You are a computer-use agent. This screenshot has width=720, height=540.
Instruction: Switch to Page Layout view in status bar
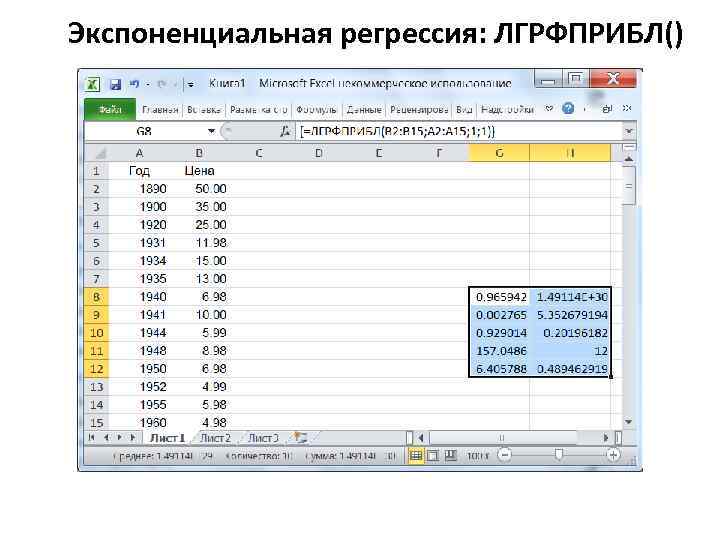[x=433, y=456]
